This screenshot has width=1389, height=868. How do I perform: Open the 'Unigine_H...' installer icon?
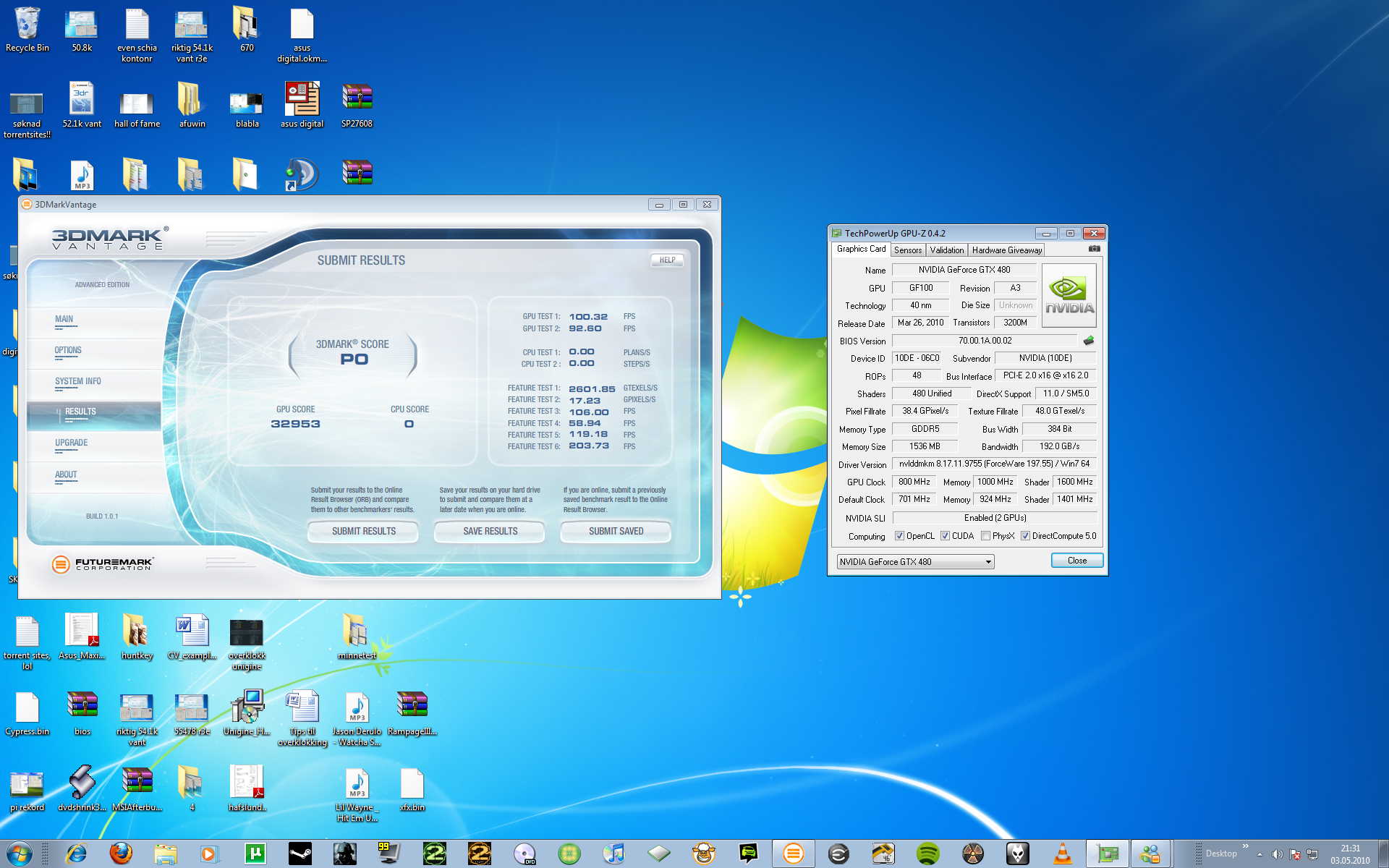pos(247,713)
